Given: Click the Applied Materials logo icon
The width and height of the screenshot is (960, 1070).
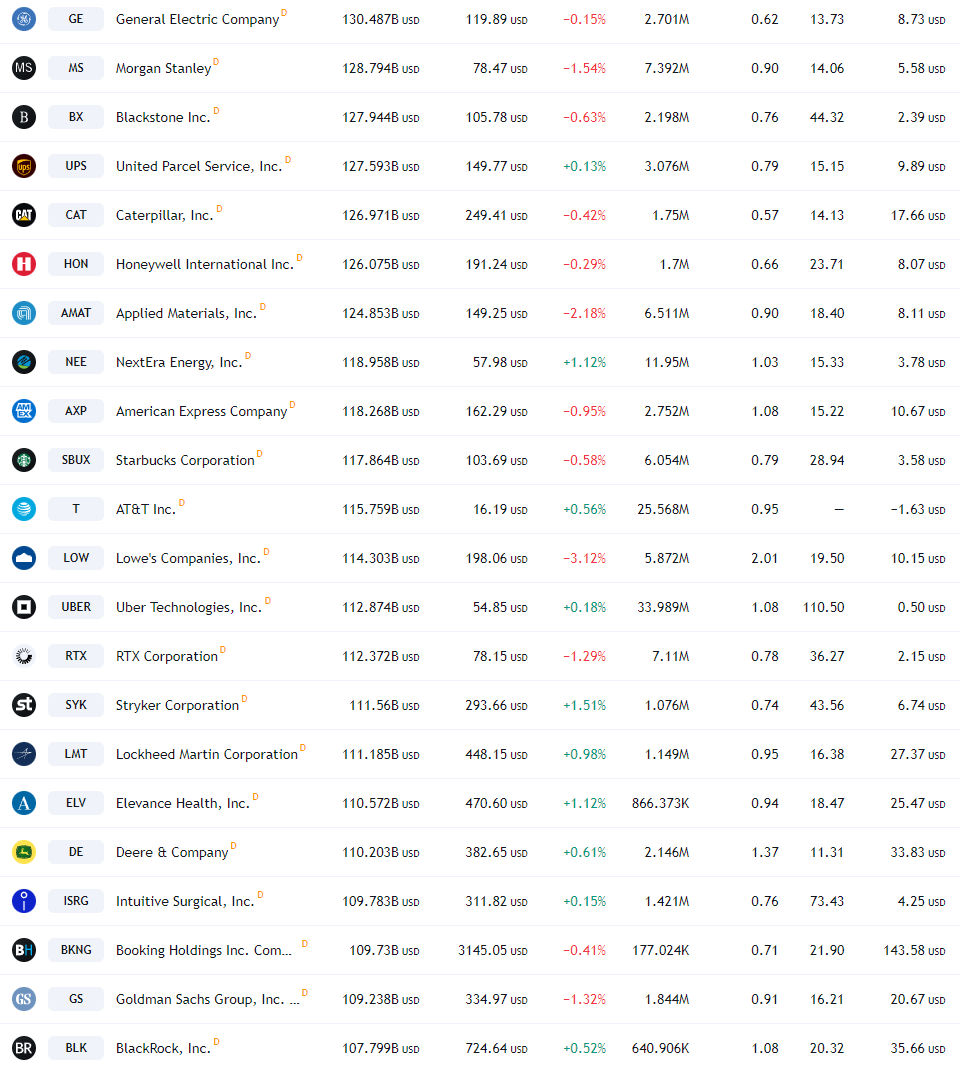Looking at the screenshot, I should 24,313.
